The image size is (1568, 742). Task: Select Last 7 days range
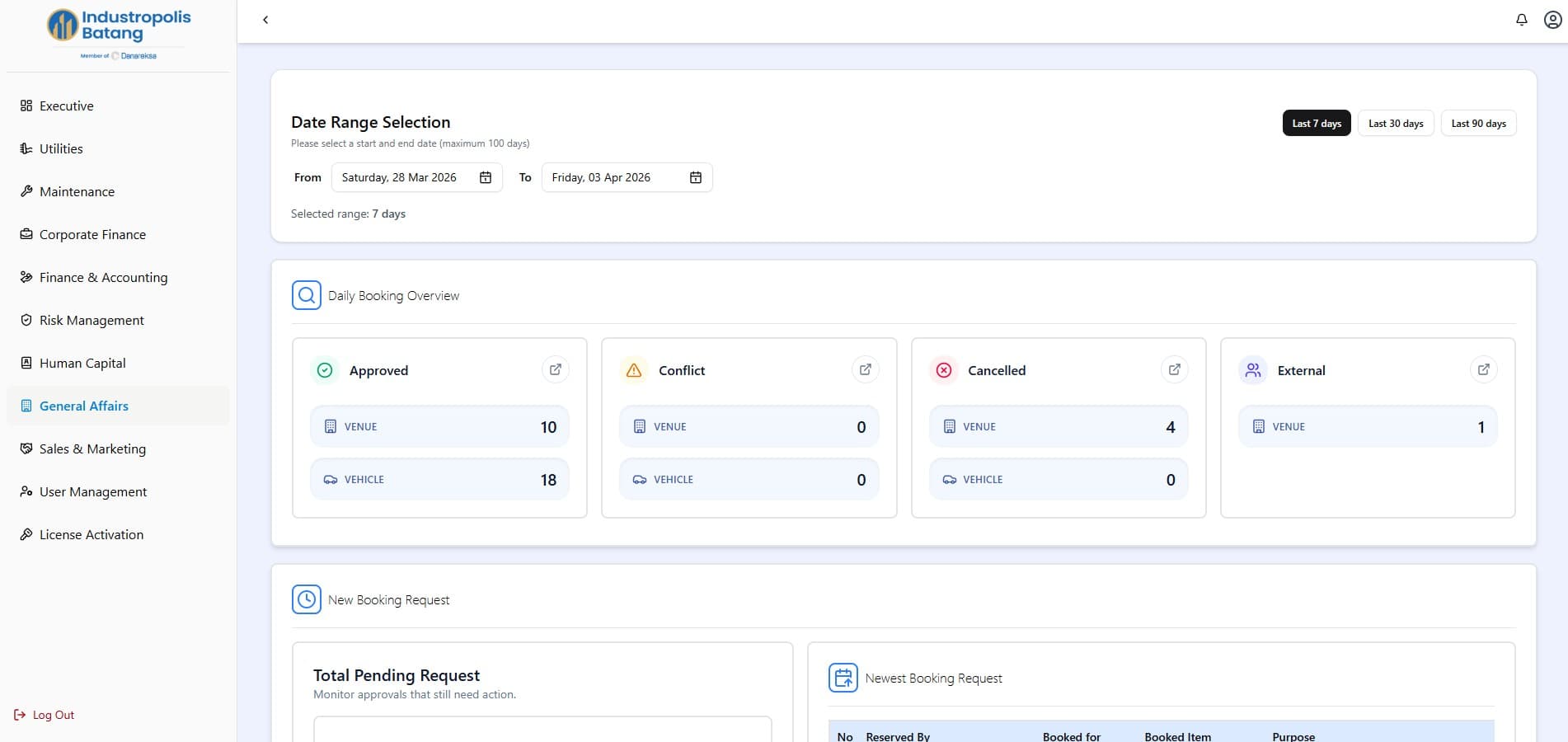pyautogui.click(x=1317, y=123)
